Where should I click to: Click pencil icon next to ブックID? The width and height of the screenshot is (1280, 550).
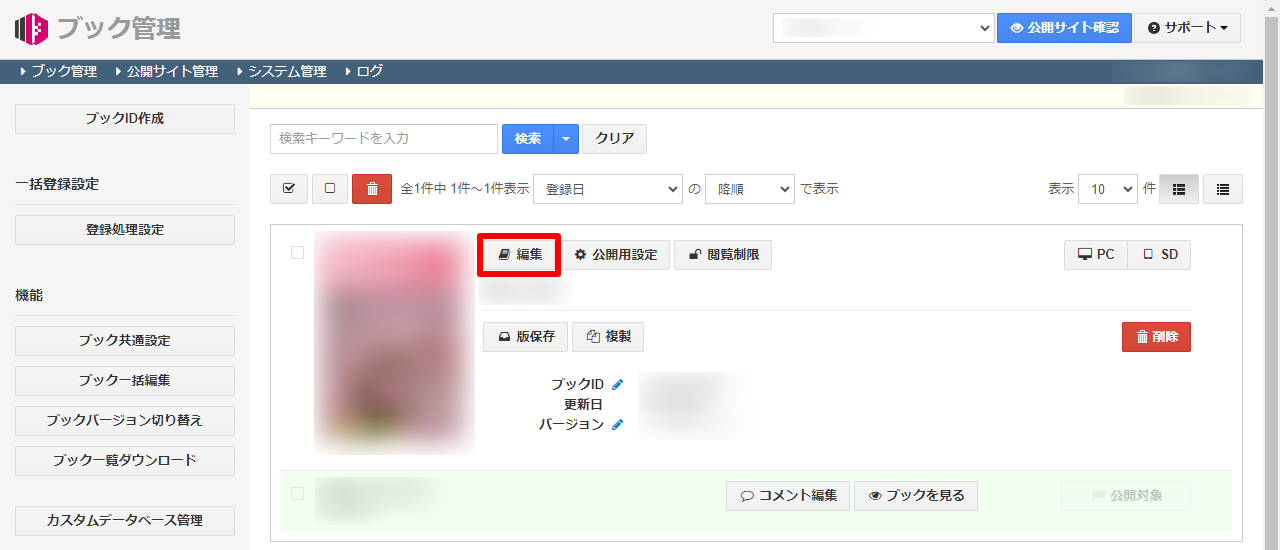coord(618,384)
